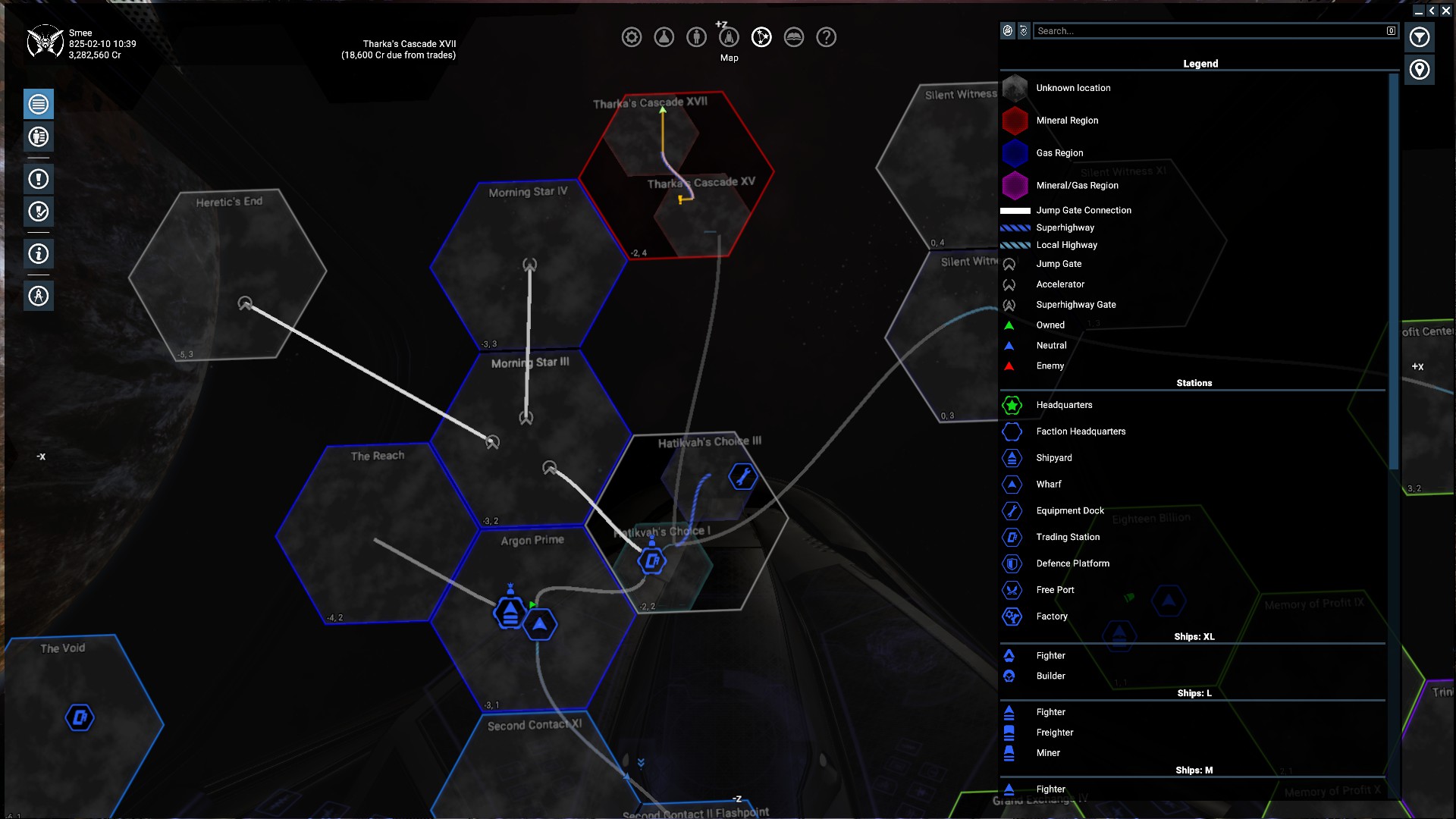Toggle the Legend map-marker tab button

(1419, 70)
